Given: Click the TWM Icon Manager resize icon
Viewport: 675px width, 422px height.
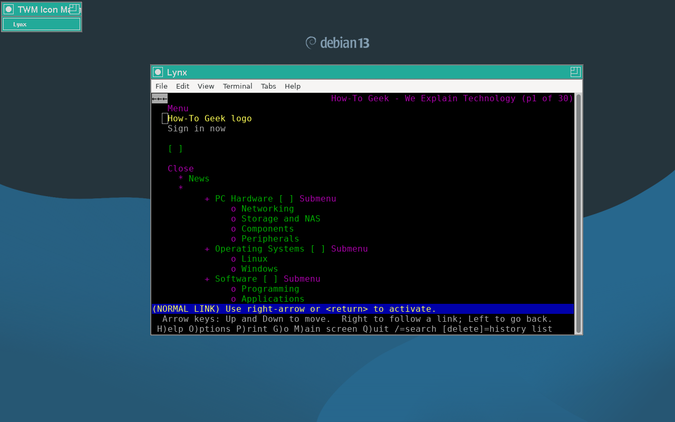Looking at the screenshot, I should pyautogui.click(x=74, y=9).
